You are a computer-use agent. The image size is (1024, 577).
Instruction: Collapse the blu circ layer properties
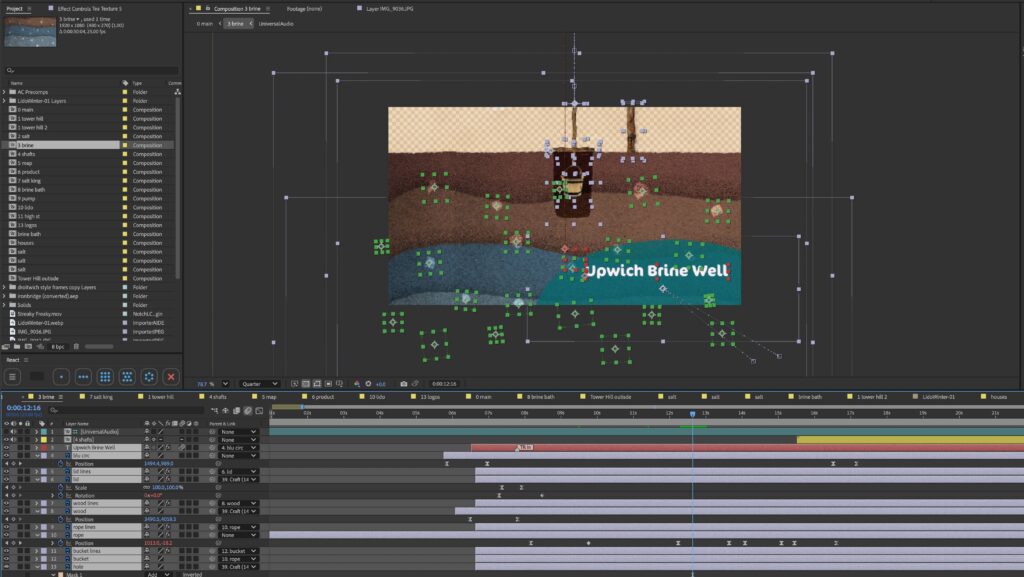(37, 456)
